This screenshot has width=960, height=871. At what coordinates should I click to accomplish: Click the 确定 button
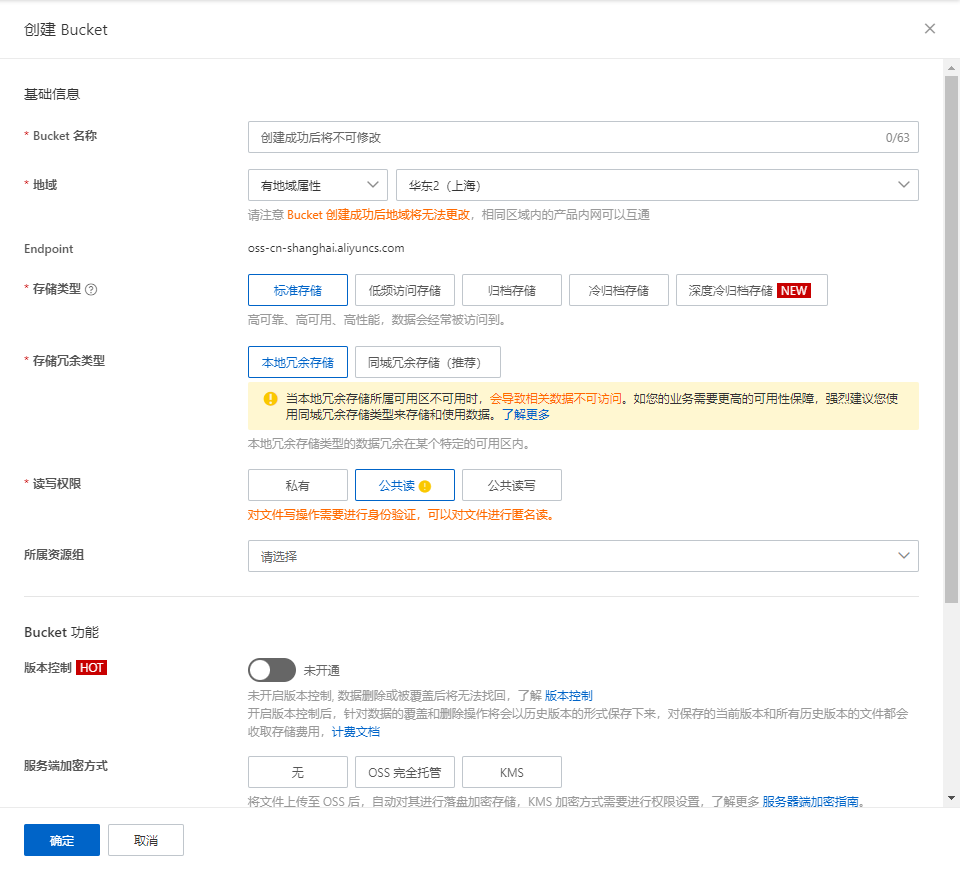coord(62,840)
